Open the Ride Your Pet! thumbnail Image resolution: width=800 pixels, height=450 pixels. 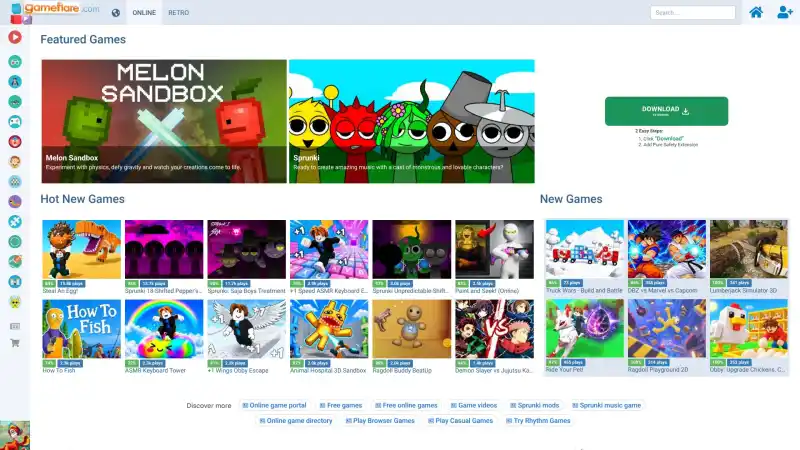pyautogui.click(x=585, y=328)
